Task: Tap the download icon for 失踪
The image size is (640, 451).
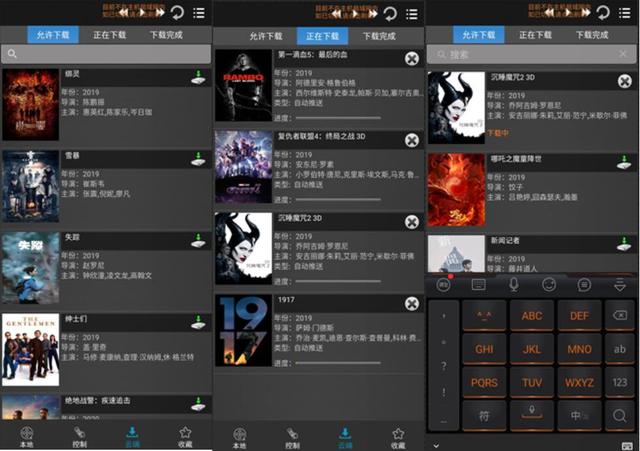Action: [198, 240]
